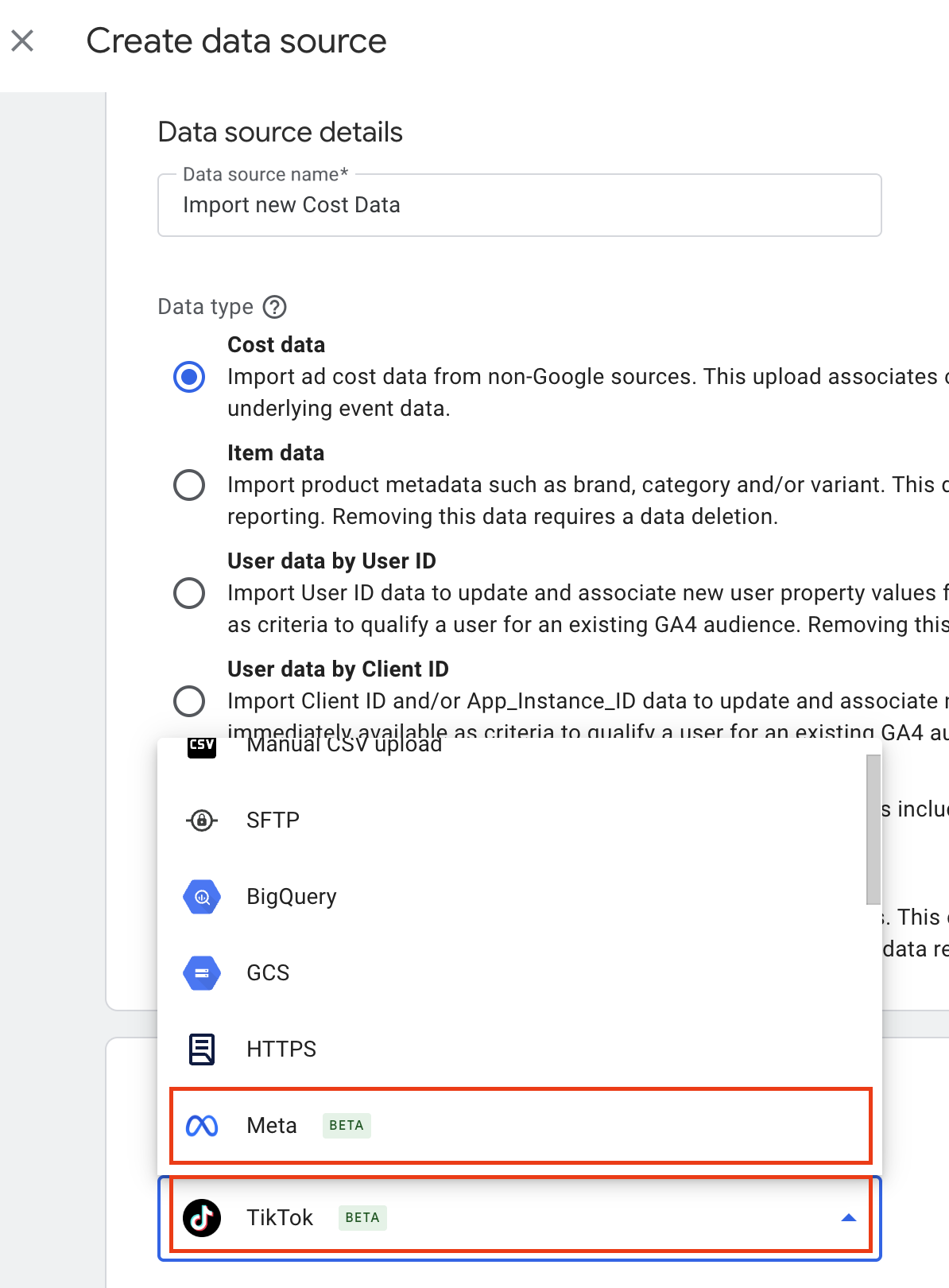Click the TikTok logo icon

point(202,1218)
